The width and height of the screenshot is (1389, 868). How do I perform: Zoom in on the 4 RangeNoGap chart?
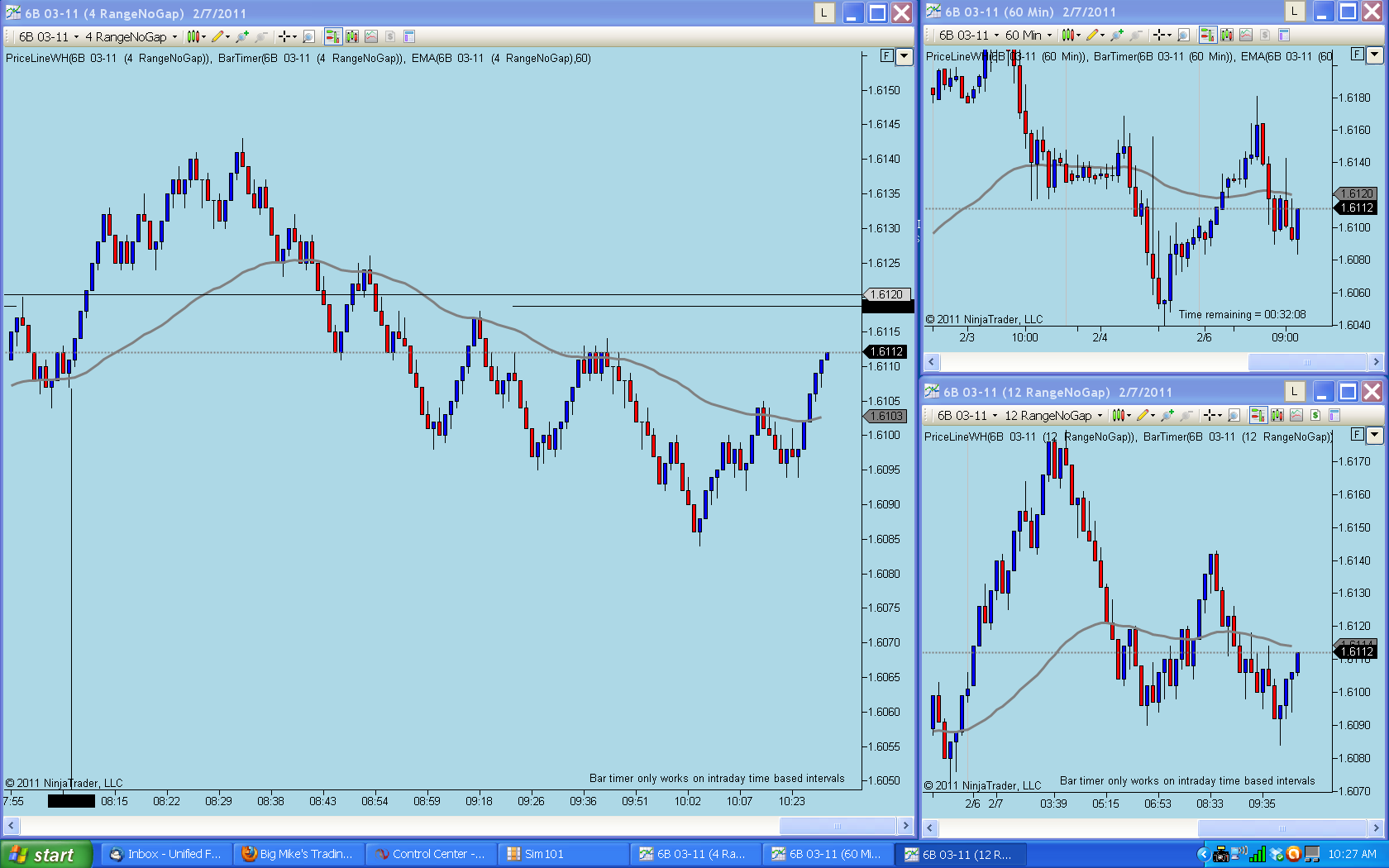(x=242, y=36)
